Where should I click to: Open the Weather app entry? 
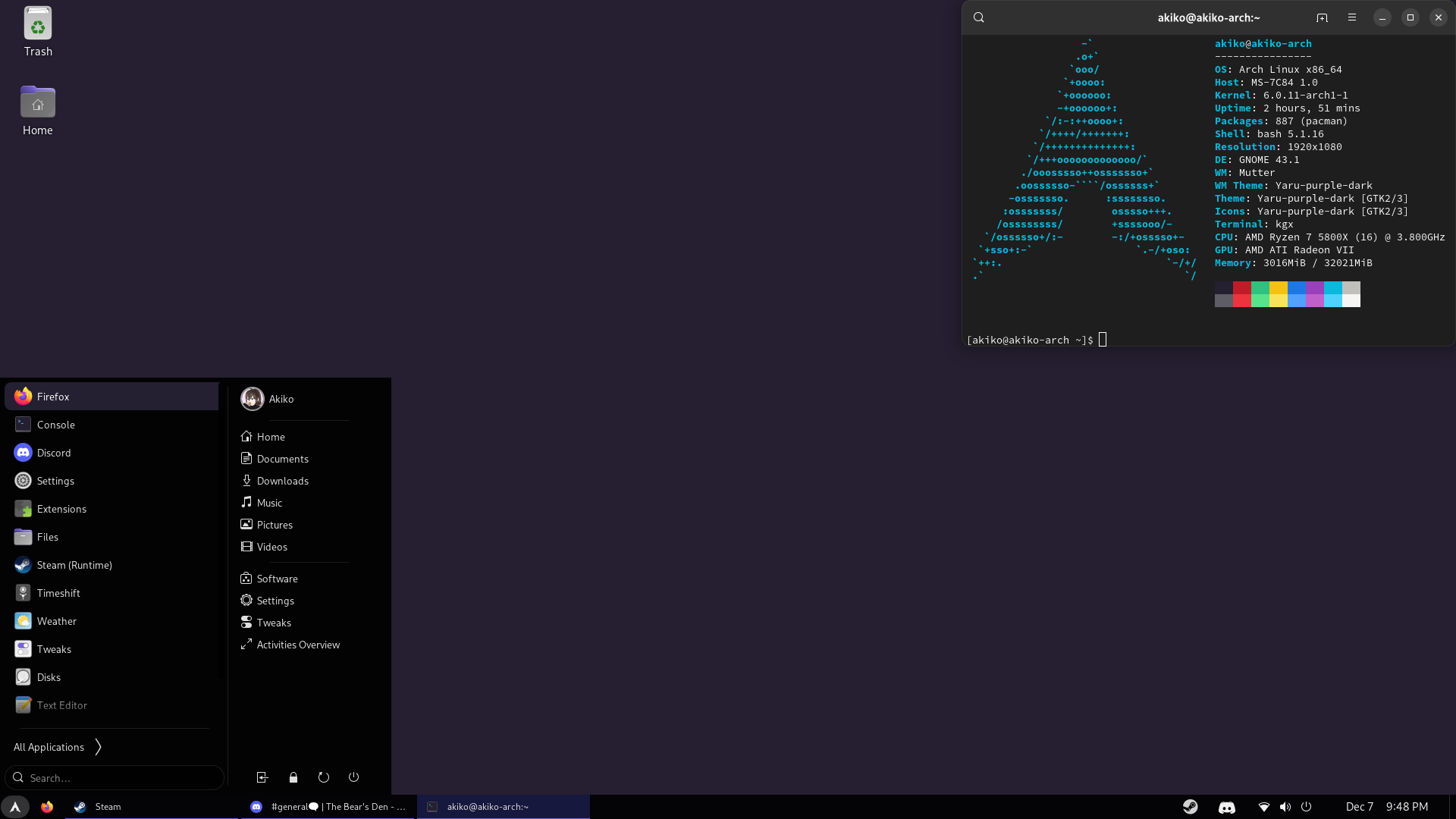point(111,621)
